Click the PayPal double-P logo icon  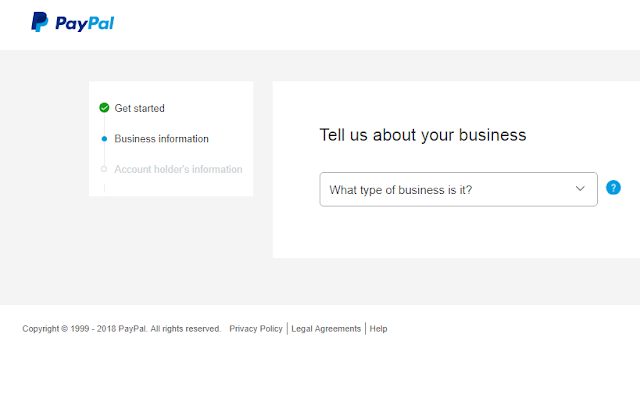tap(40, 22)
